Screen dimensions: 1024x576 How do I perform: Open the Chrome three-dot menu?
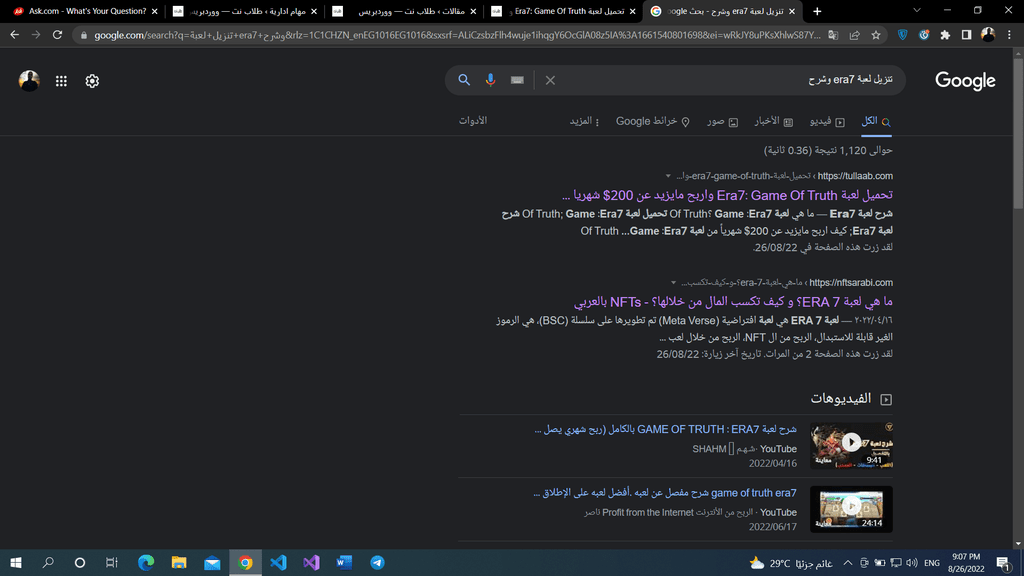tap(1009, 35)
